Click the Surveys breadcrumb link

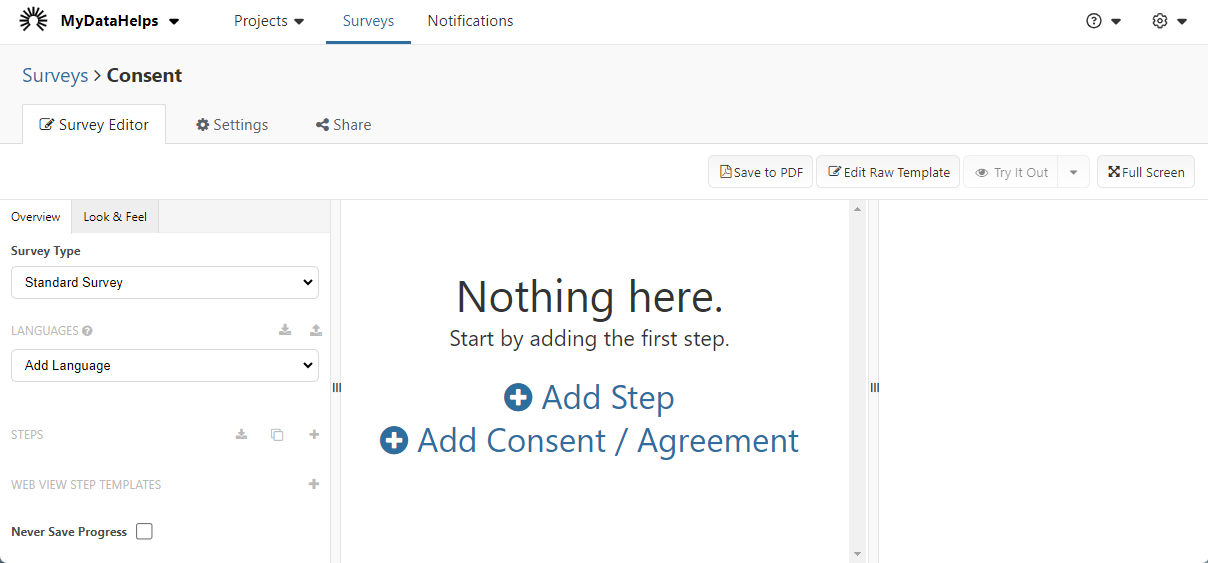coord(55,76)
